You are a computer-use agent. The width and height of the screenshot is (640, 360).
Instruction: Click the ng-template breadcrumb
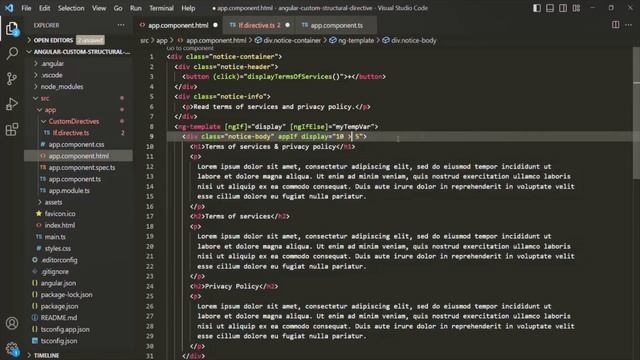coord(351,40)
